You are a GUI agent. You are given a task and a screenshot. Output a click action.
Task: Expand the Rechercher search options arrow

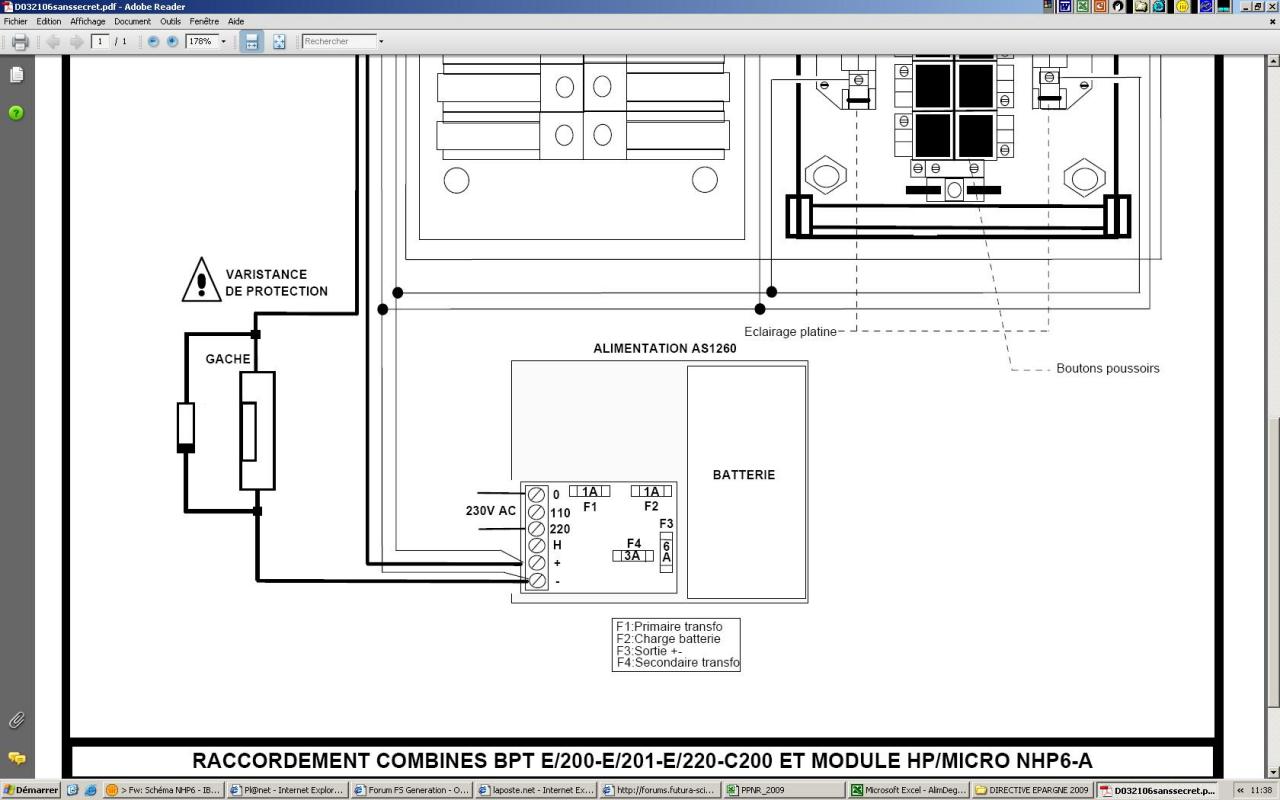point(381,42)
